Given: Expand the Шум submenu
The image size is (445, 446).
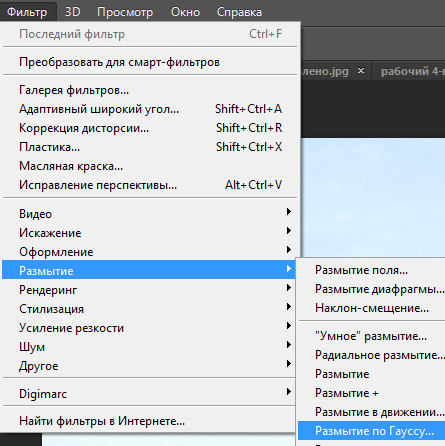Looking at the screenshot, I should tap(149, 347).
